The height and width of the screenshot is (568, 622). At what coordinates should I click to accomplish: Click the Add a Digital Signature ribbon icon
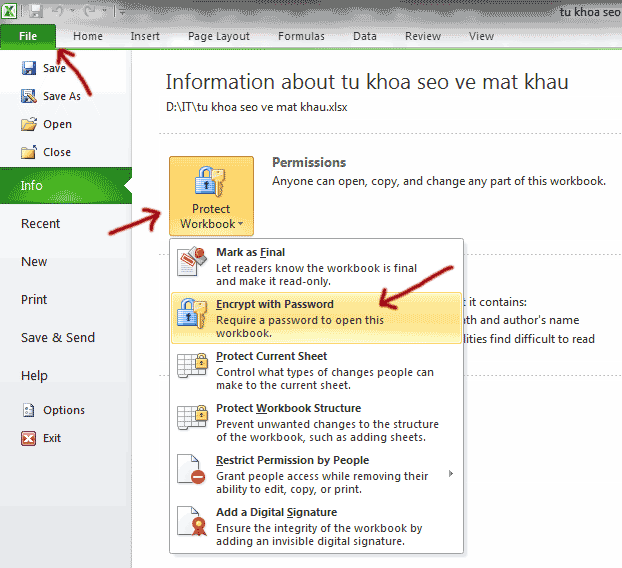tap(192, 522)
